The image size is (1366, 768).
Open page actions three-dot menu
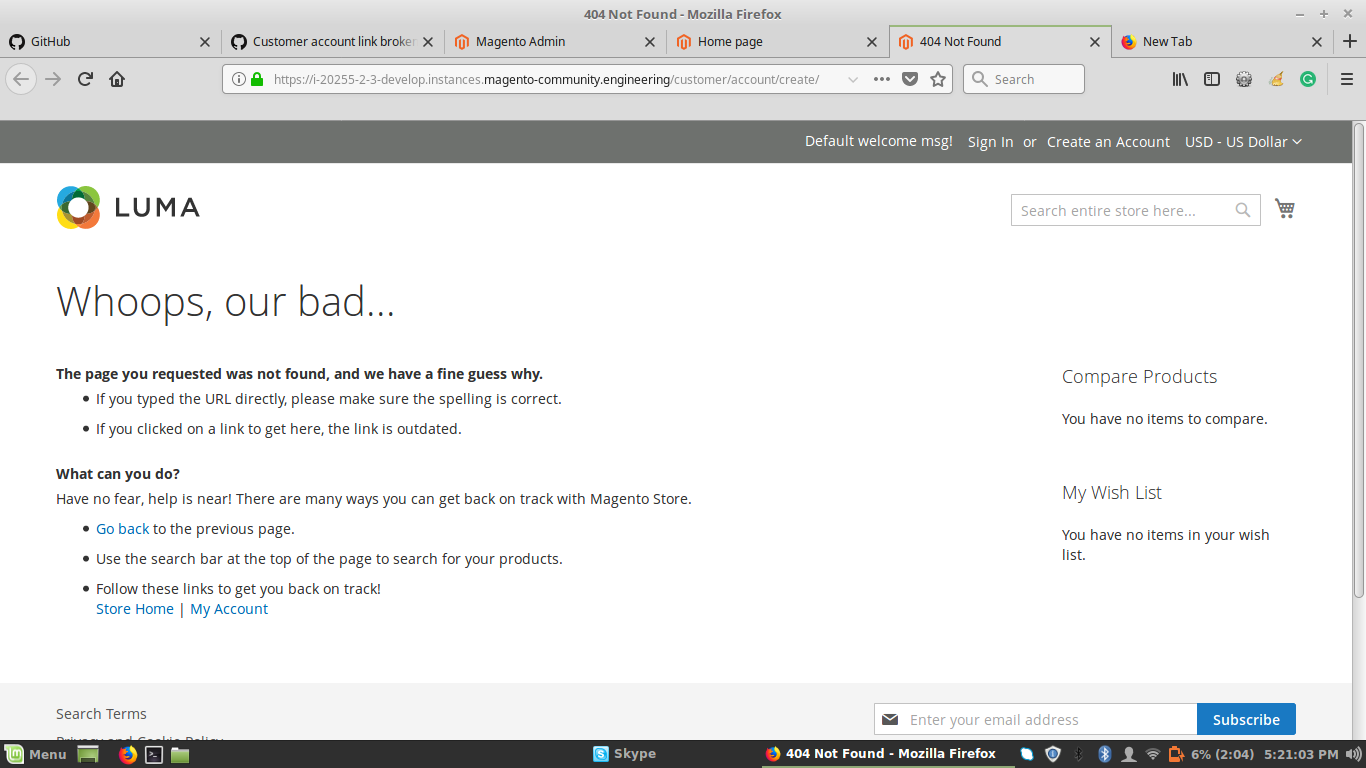click(x=881, y=79)
